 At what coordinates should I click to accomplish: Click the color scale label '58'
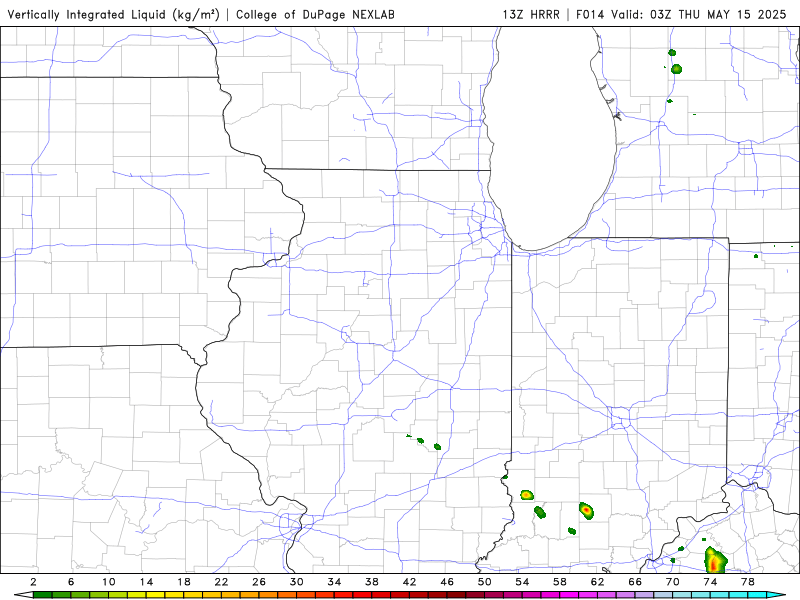(560, 582)
